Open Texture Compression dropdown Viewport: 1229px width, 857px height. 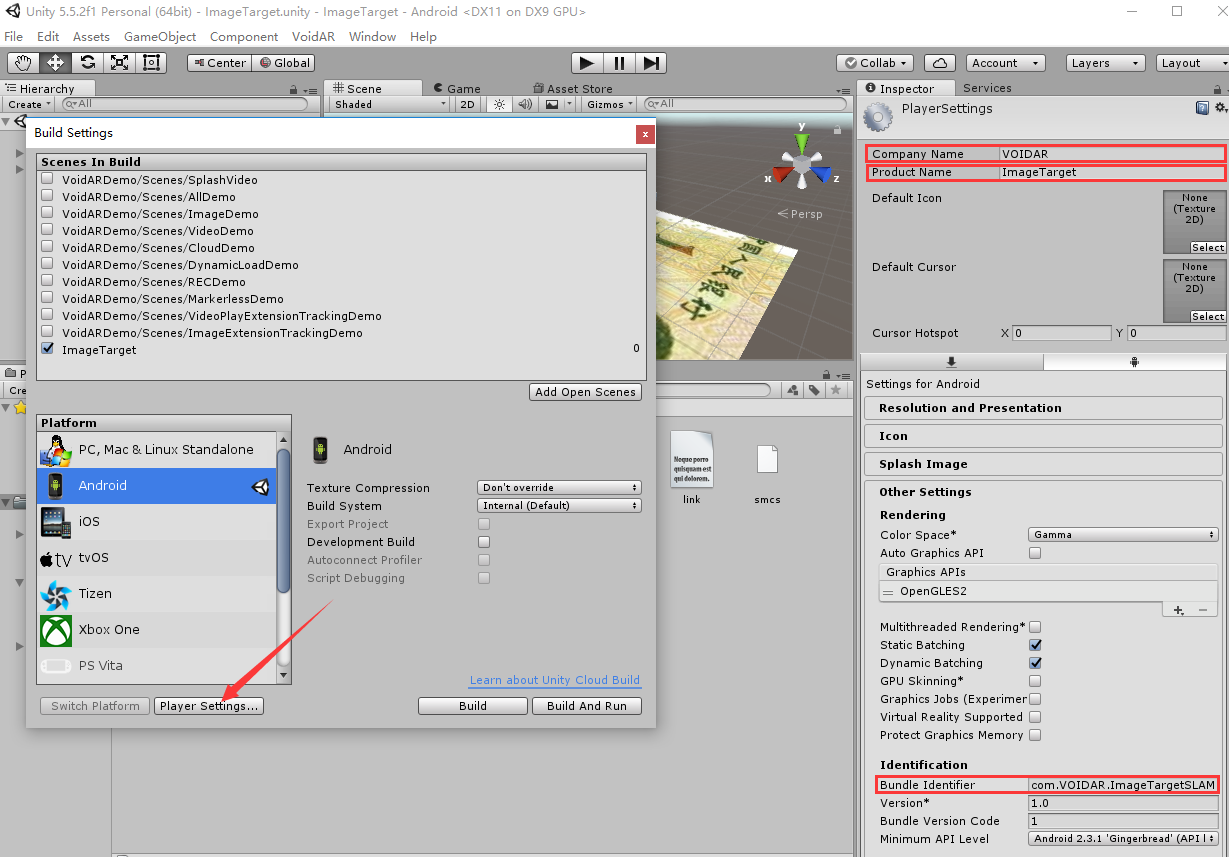[560, 488]
